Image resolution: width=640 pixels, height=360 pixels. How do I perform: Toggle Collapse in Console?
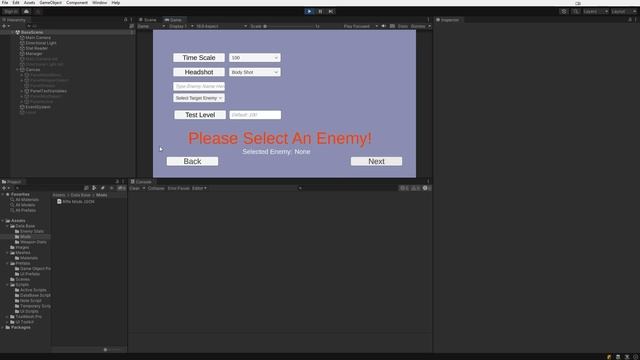tap(156, 188)
